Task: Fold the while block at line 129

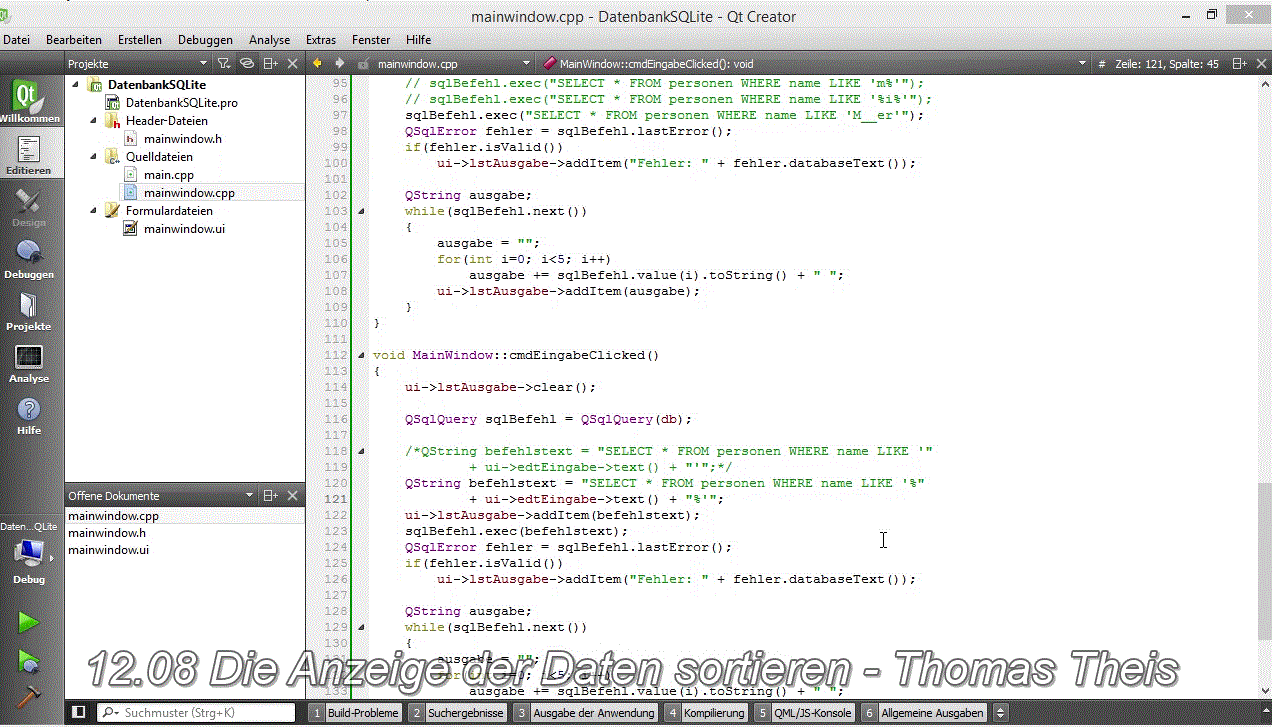Action: click(361, 627)
